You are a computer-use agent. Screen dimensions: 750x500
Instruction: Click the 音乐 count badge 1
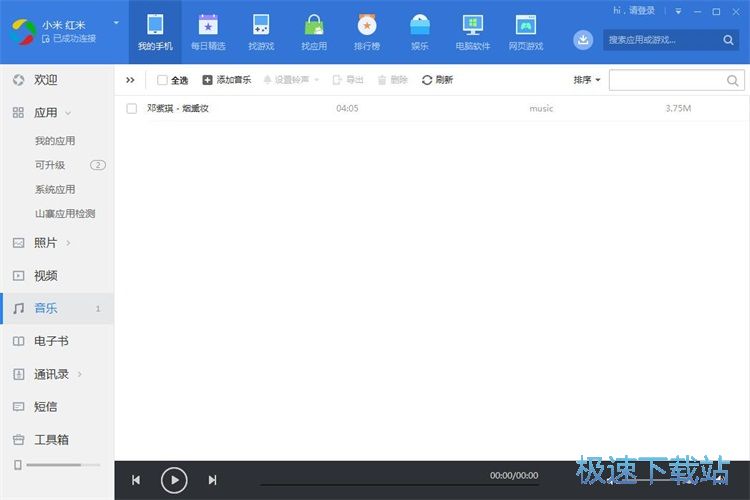click(x=98, y=309)
